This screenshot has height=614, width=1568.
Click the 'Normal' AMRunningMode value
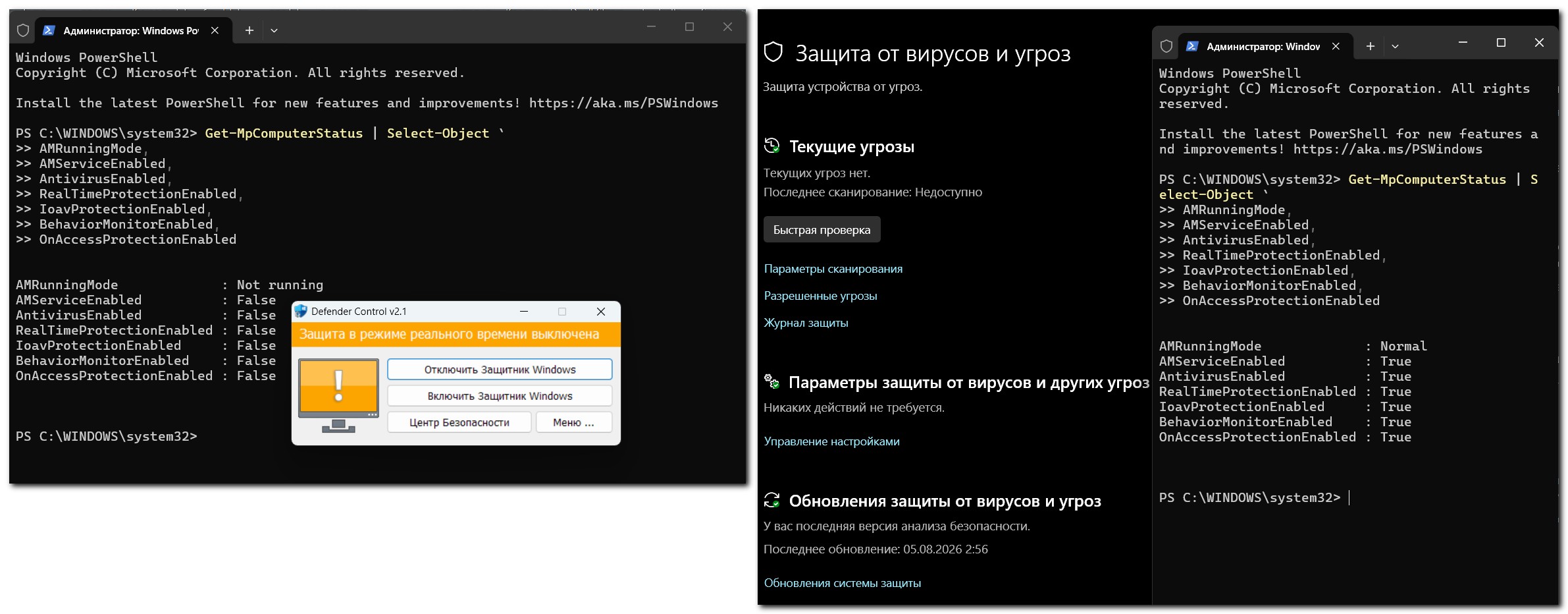point(1403,346)
